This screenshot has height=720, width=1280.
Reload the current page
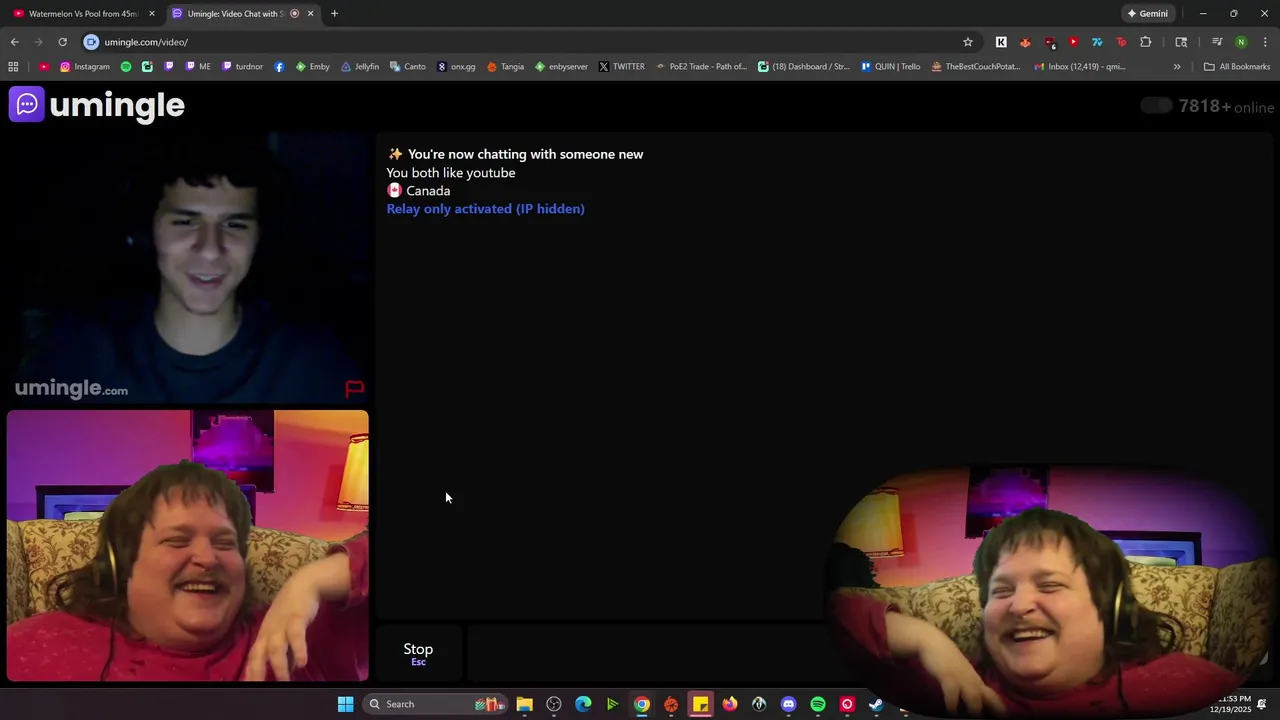click(62, 42)
